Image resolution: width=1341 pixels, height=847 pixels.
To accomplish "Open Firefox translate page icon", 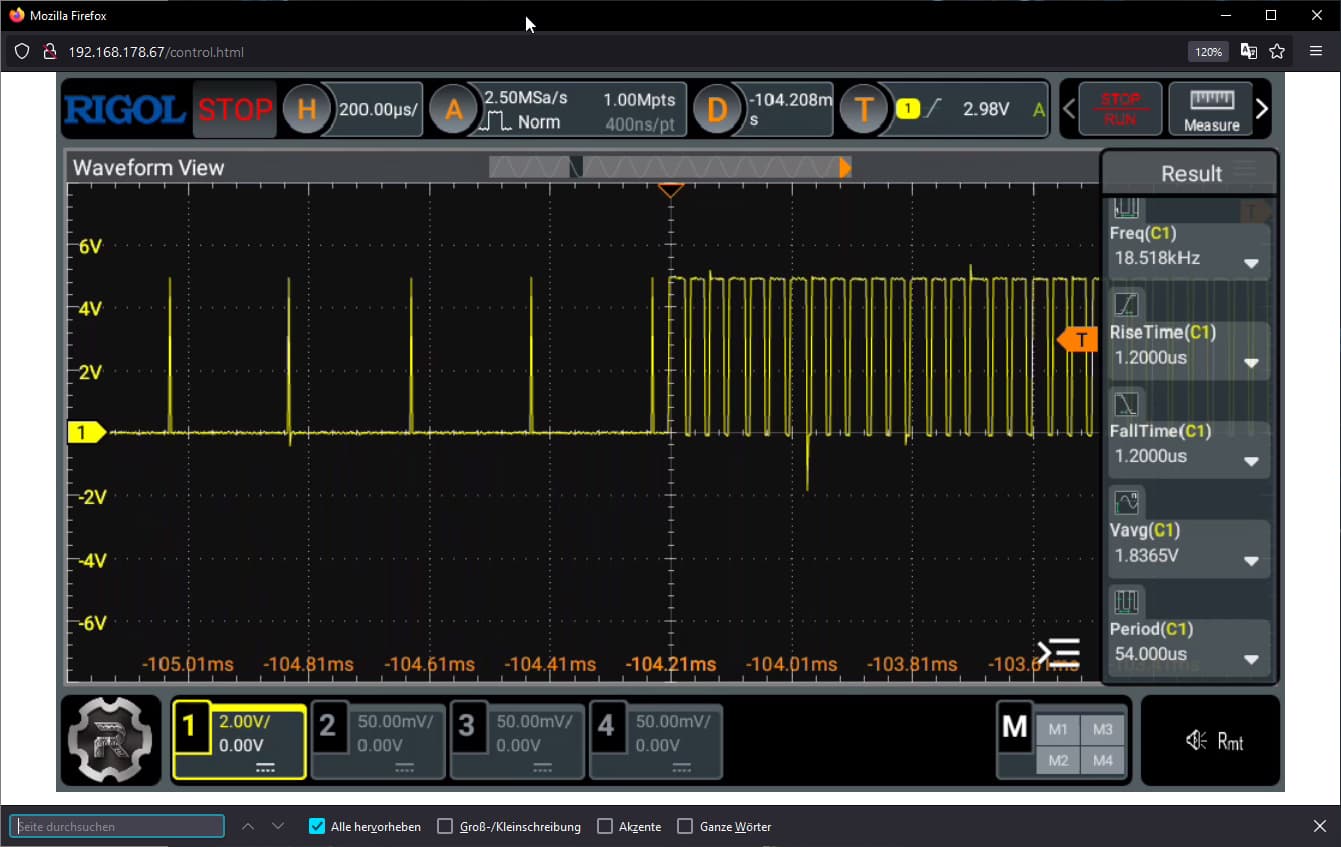I will [1248, 52].
